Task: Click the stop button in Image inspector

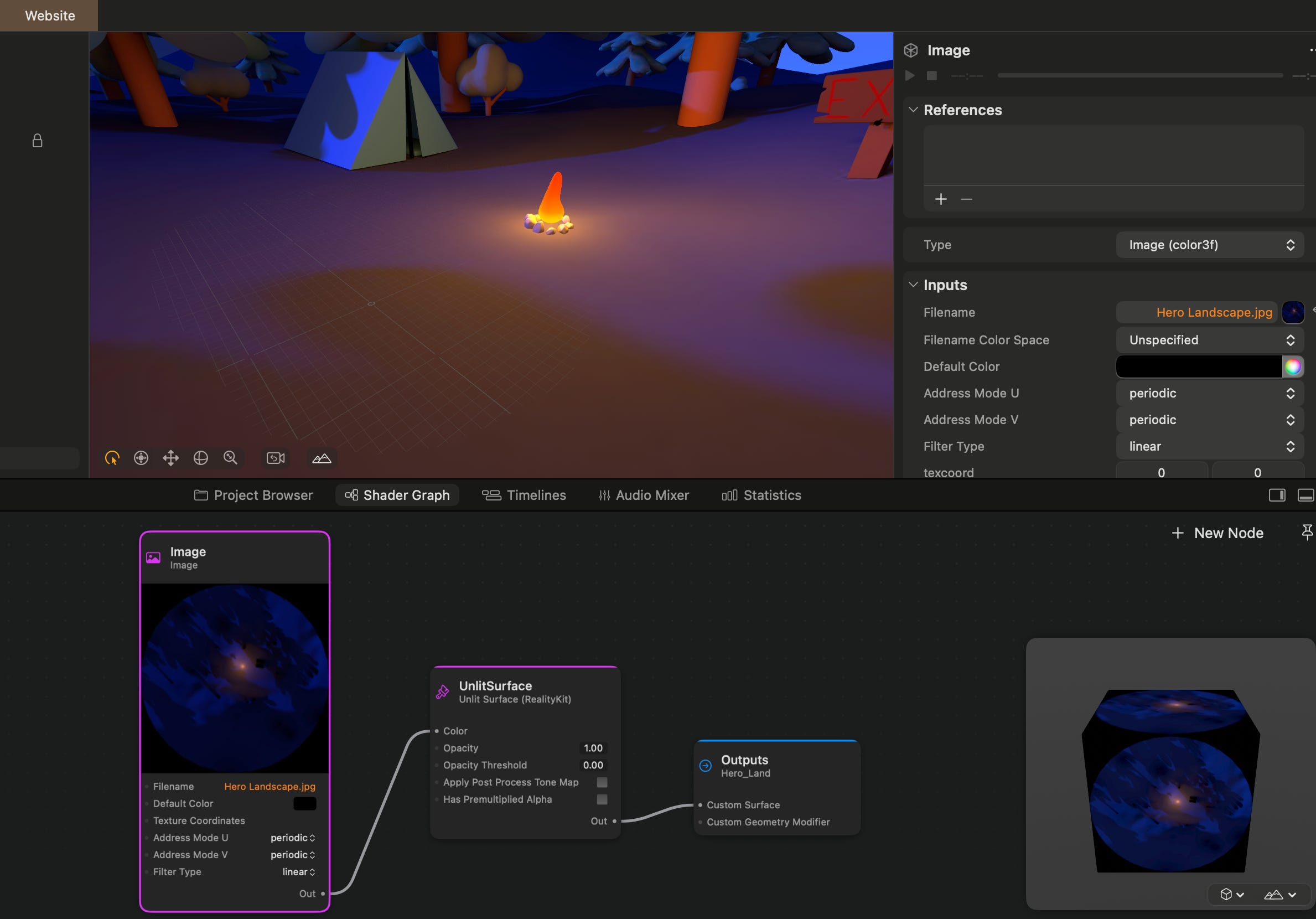Action: [932, 76]
